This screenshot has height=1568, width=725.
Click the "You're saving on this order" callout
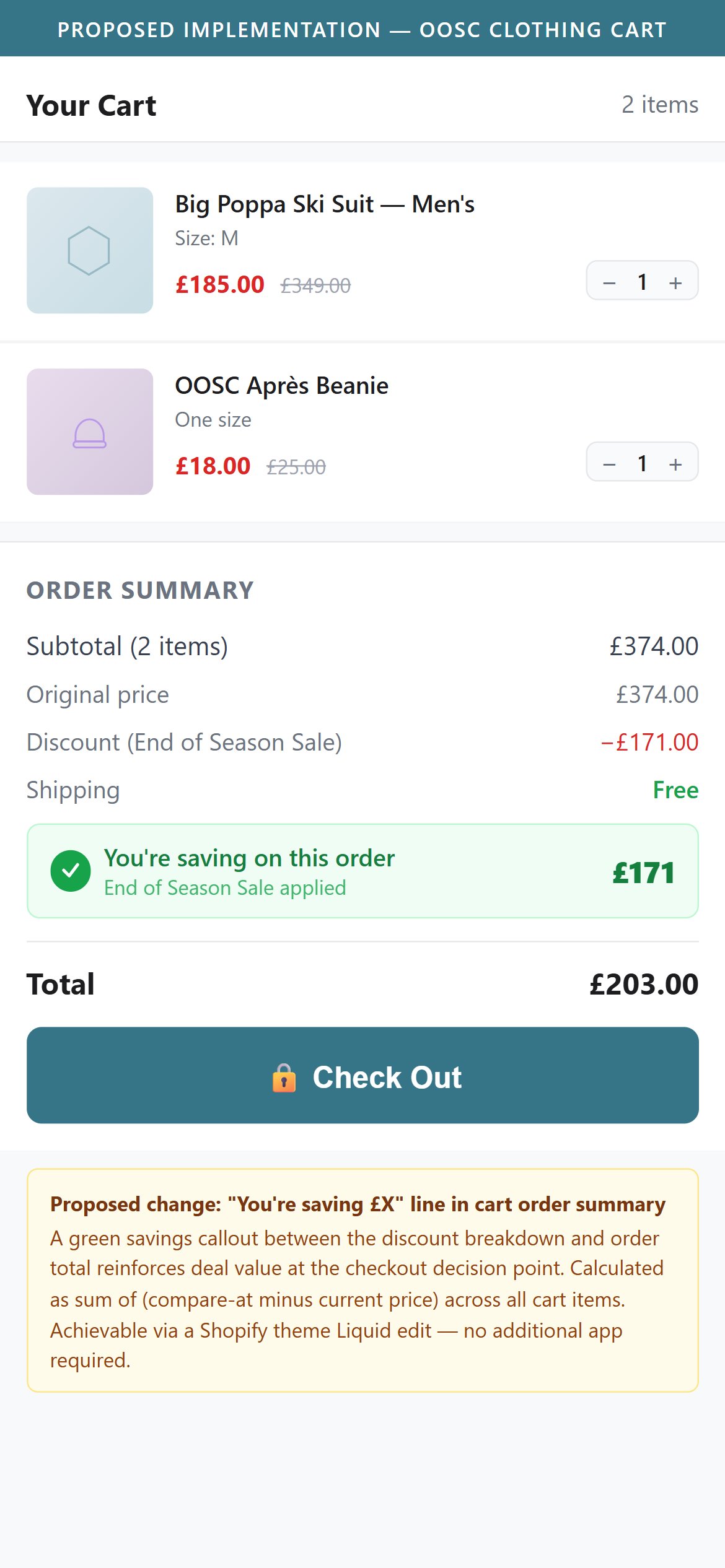point(362,871)
